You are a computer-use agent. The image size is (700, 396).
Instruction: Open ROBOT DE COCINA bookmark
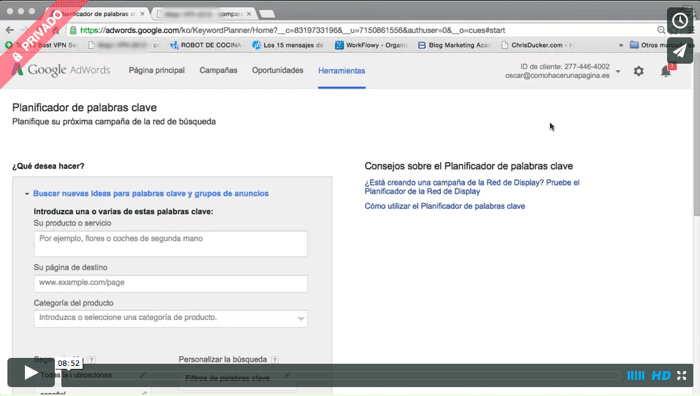tap(205, 45)
